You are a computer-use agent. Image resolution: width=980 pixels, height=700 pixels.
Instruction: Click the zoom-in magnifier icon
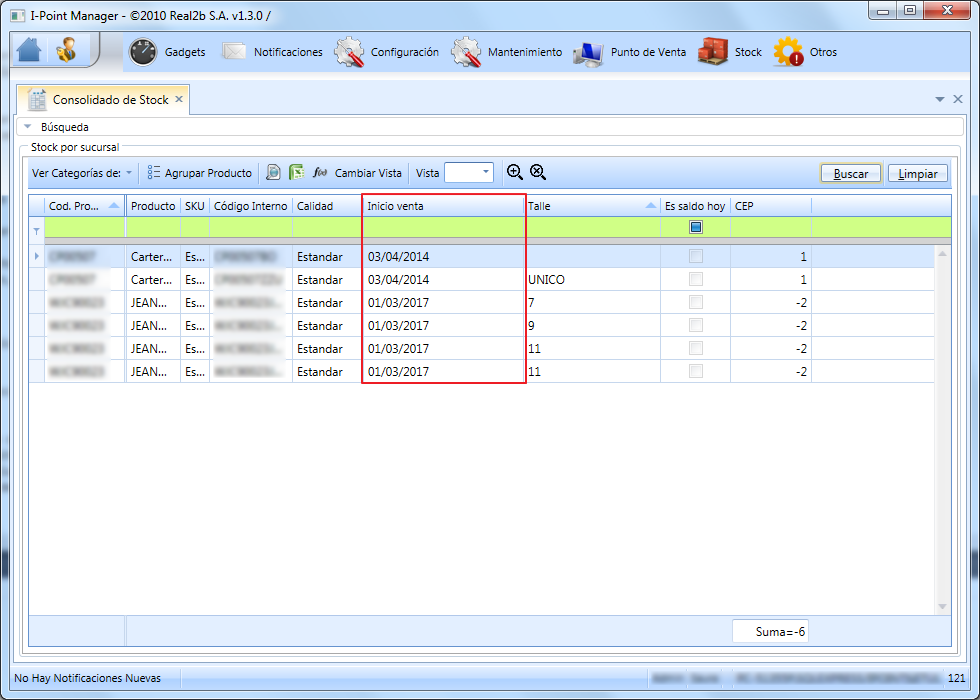click(x=514, y=172)
